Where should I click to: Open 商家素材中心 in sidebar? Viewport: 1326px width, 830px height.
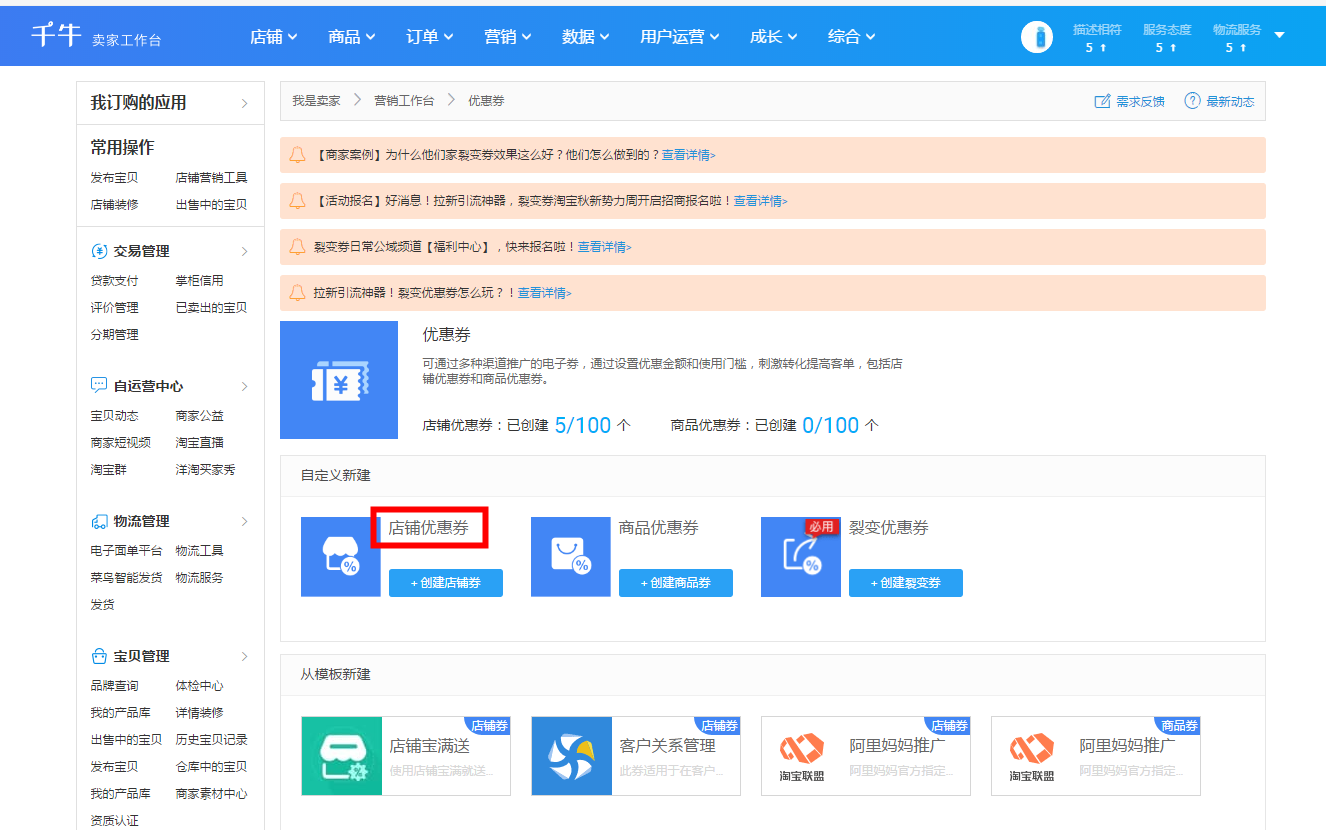click(211, 794)
